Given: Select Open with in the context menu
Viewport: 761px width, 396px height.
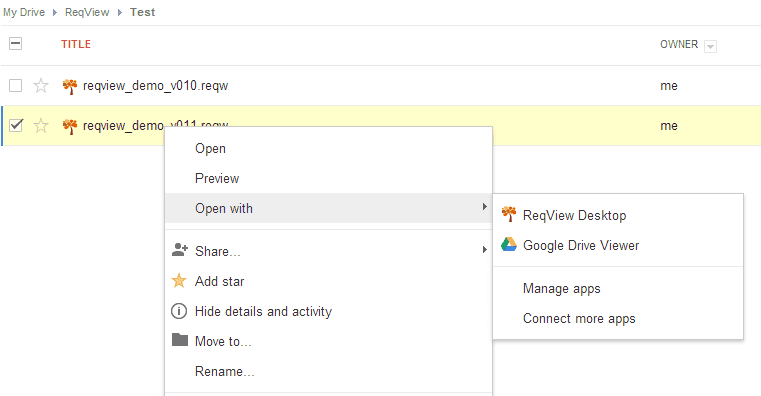Looking at the screenshot, I should (x=329, y=208).
